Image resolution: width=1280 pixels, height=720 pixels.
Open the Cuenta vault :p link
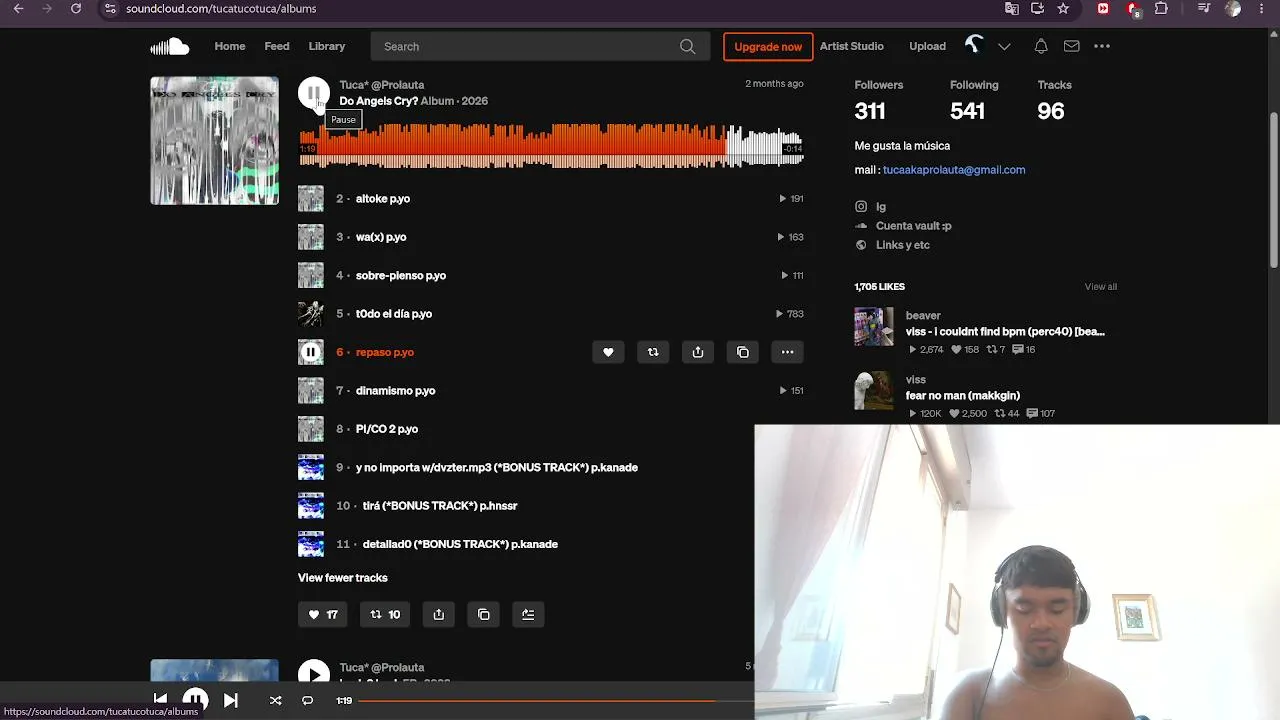[x=914, y=226]
